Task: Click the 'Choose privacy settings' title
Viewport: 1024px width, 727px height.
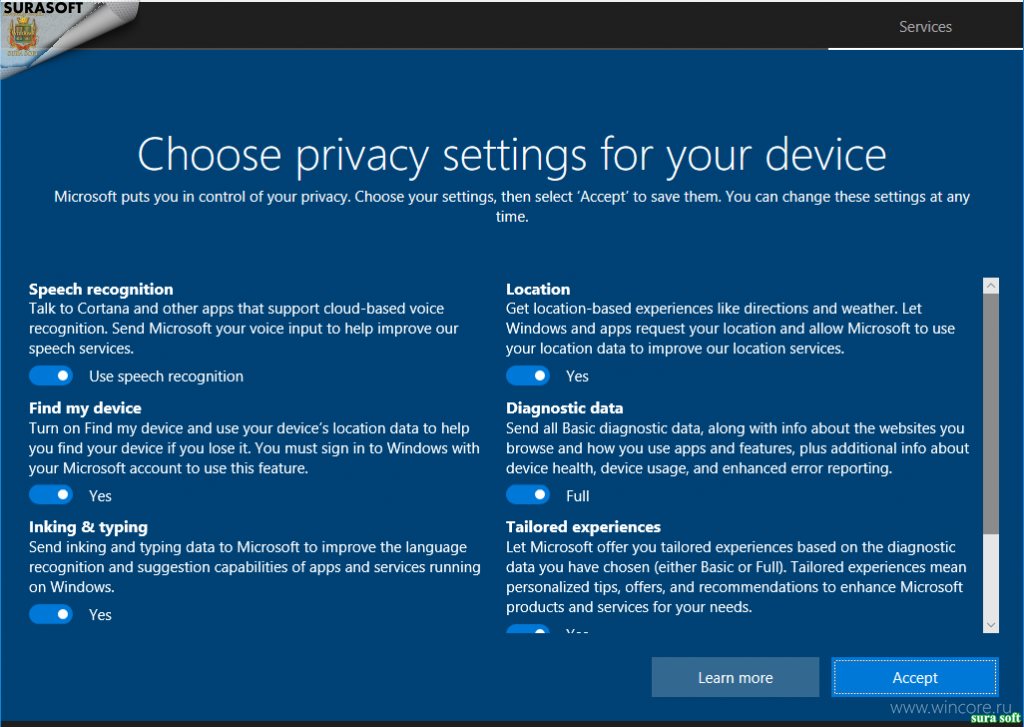Action: 511,155
